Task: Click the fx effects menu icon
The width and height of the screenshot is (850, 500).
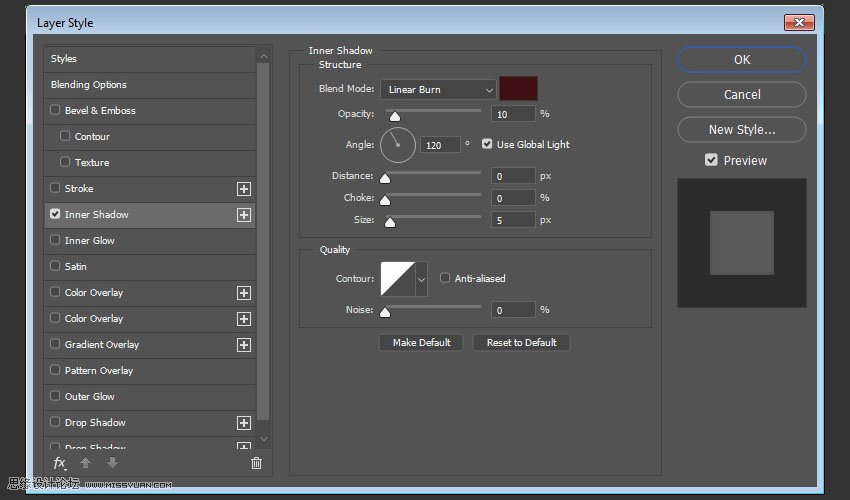Action: 60,463
